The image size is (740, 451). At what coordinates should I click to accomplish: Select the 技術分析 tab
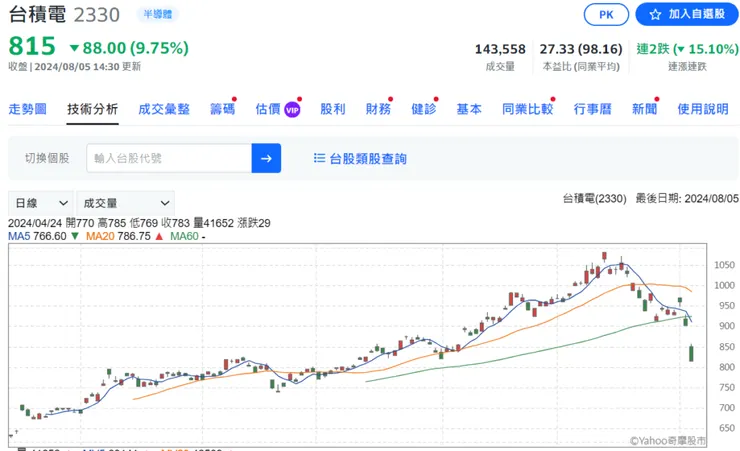click(92, 109)
